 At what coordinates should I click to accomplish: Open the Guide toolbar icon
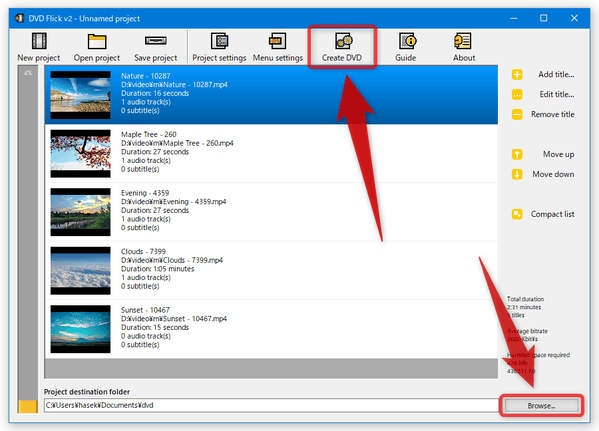pos(408,41)
